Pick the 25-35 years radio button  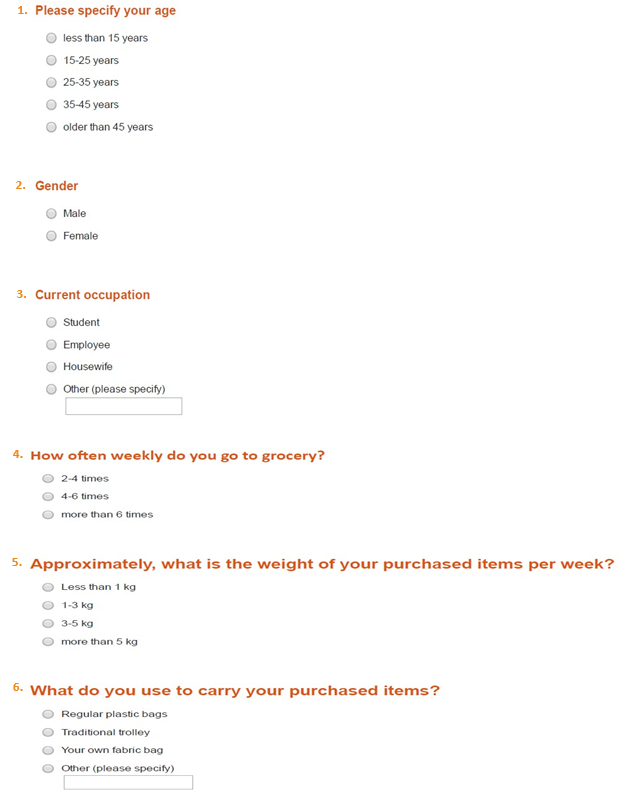[52, 82]
